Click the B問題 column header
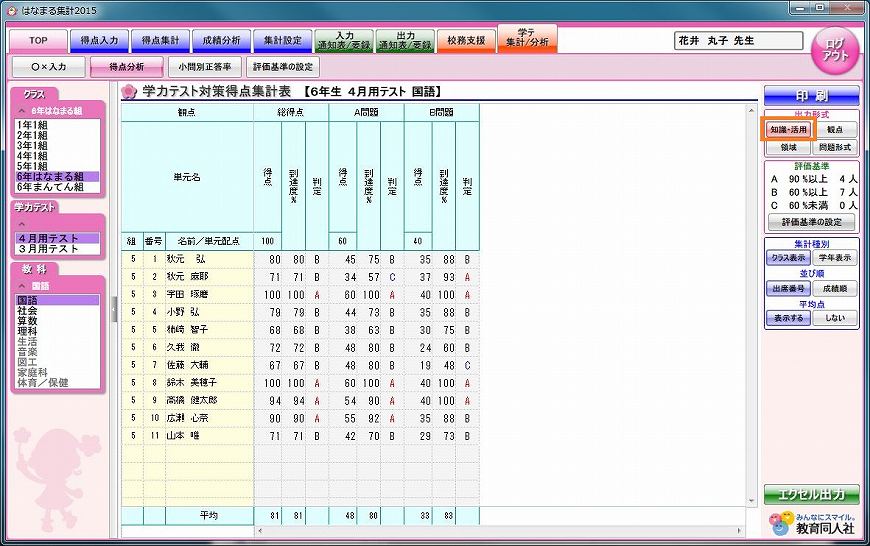The height and width of the screenshot is (546, 870). pyautogui.click(x=442, y=112)
